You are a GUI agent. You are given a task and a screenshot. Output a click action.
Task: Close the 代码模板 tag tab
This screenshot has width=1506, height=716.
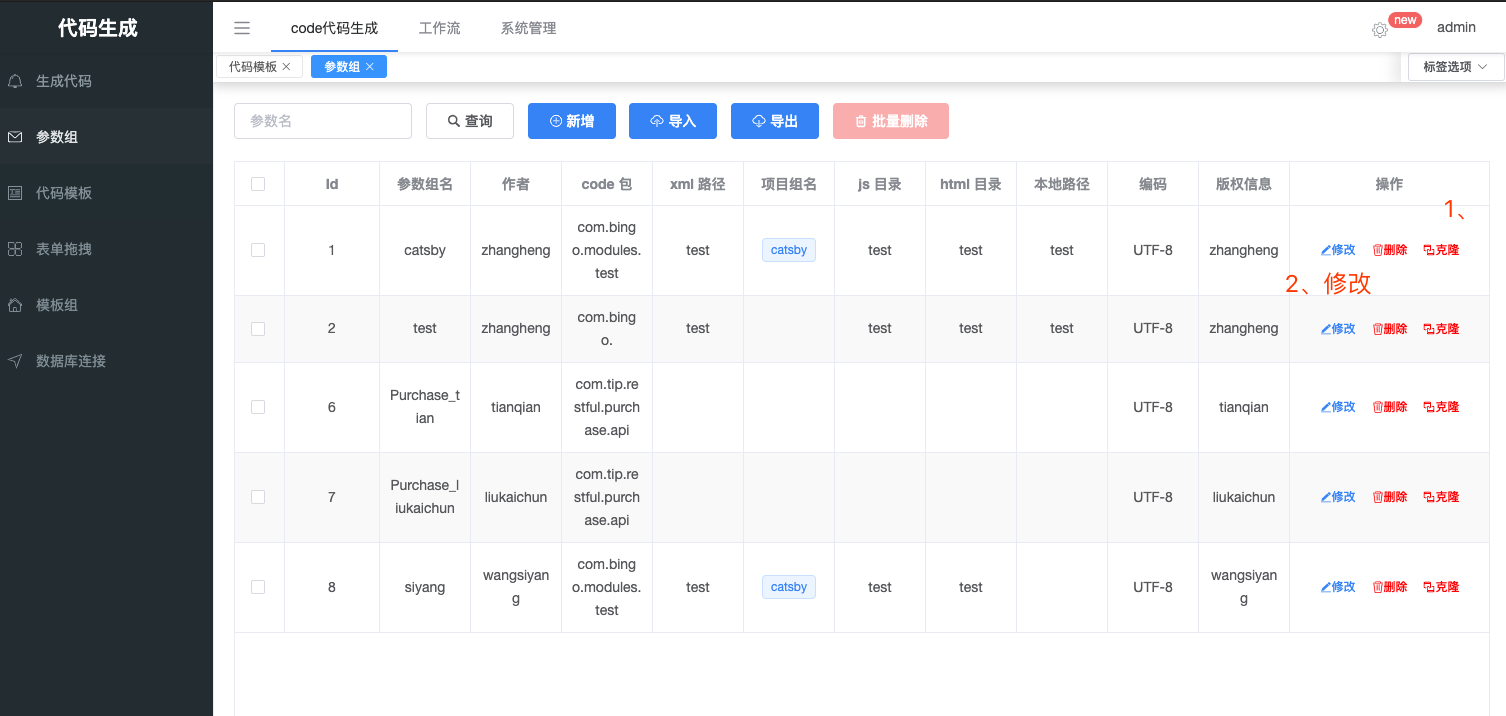pyautogui.click(x=287, y=67)
